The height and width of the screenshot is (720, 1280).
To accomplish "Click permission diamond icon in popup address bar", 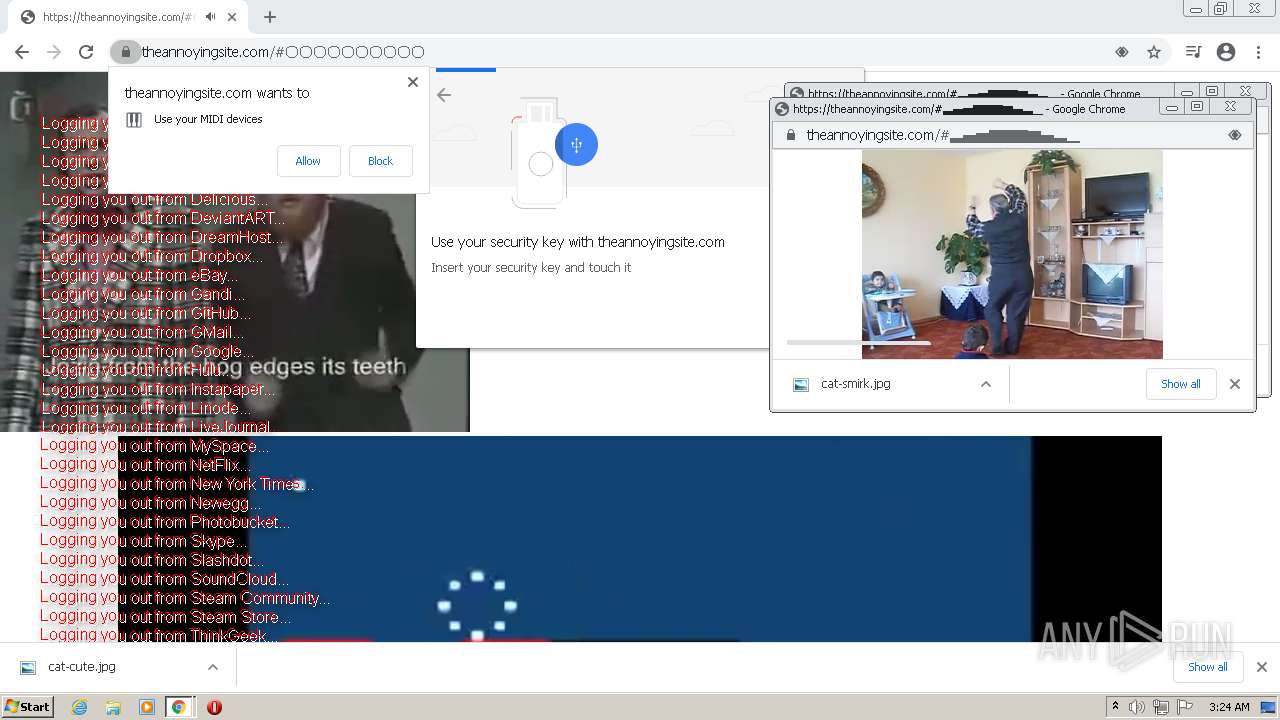I will tap(1235, 135).
